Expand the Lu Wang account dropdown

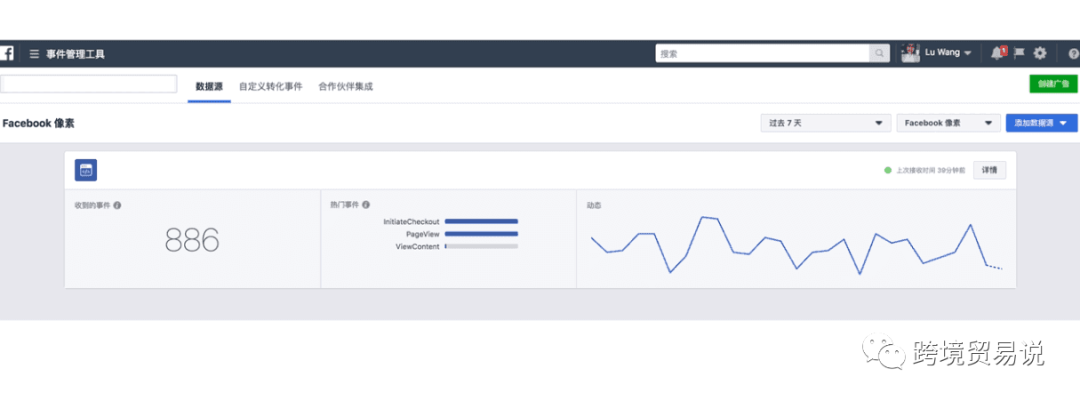pos(968,53)
